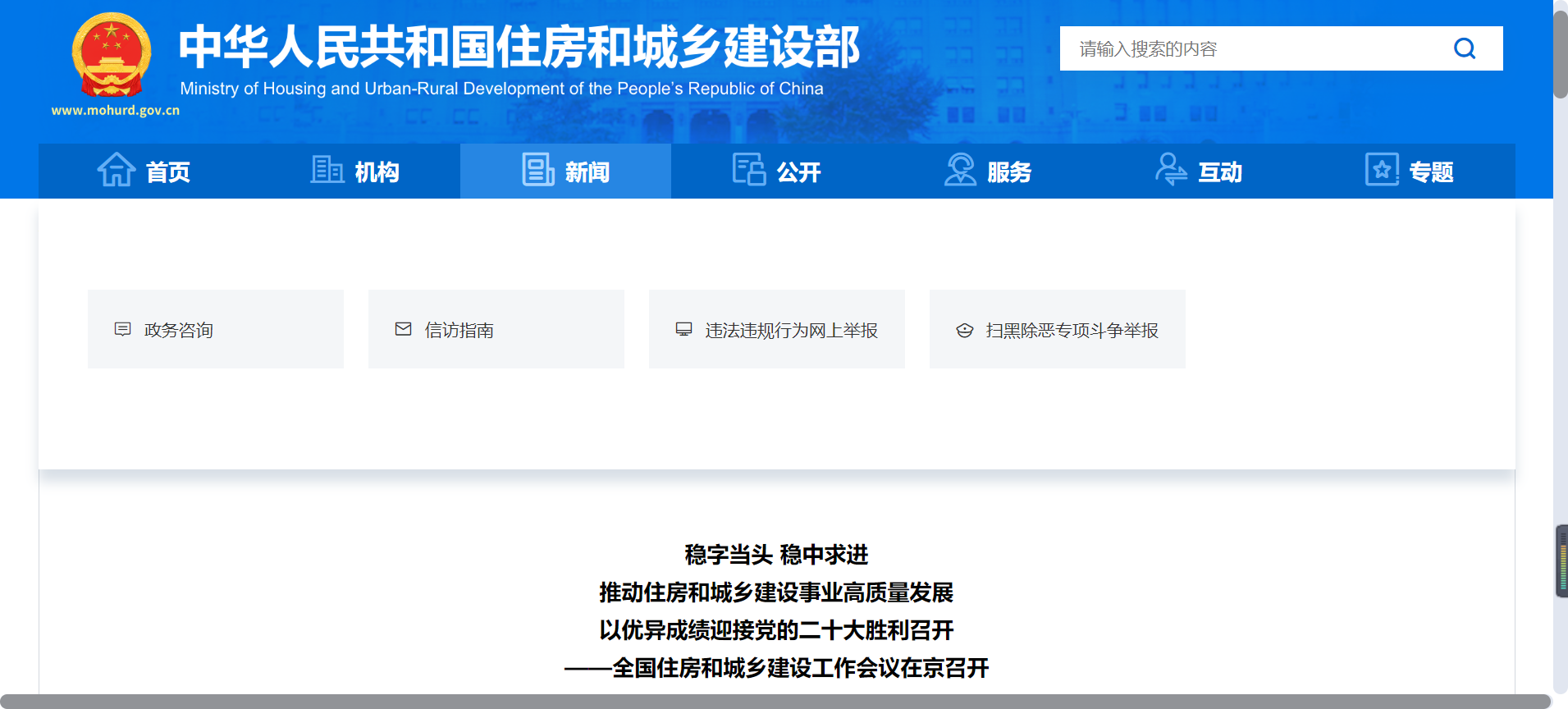Click the national emblem logo
Screen dimensions: 1568x709
click(x=112, y=56)
